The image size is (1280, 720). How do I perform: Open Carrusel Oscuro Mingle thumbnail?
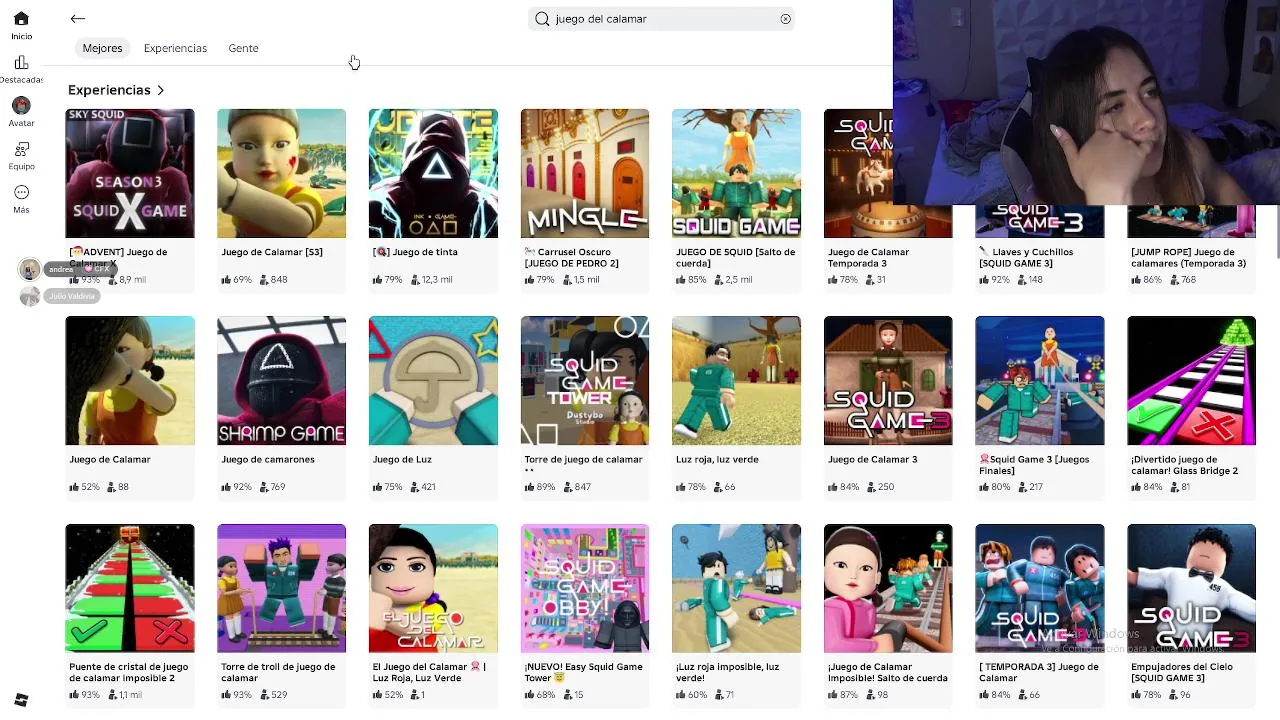(x=585, y=173)
